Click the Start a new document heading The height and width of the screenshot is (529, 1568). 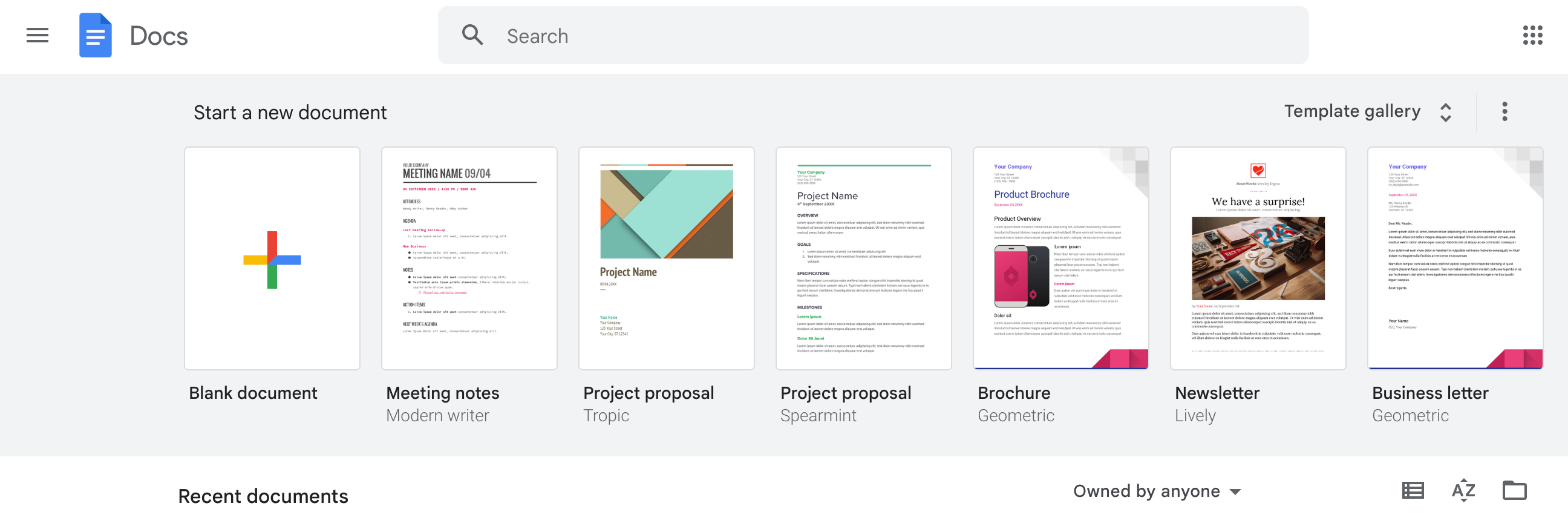pyautogui.click(x=290, y=113)
